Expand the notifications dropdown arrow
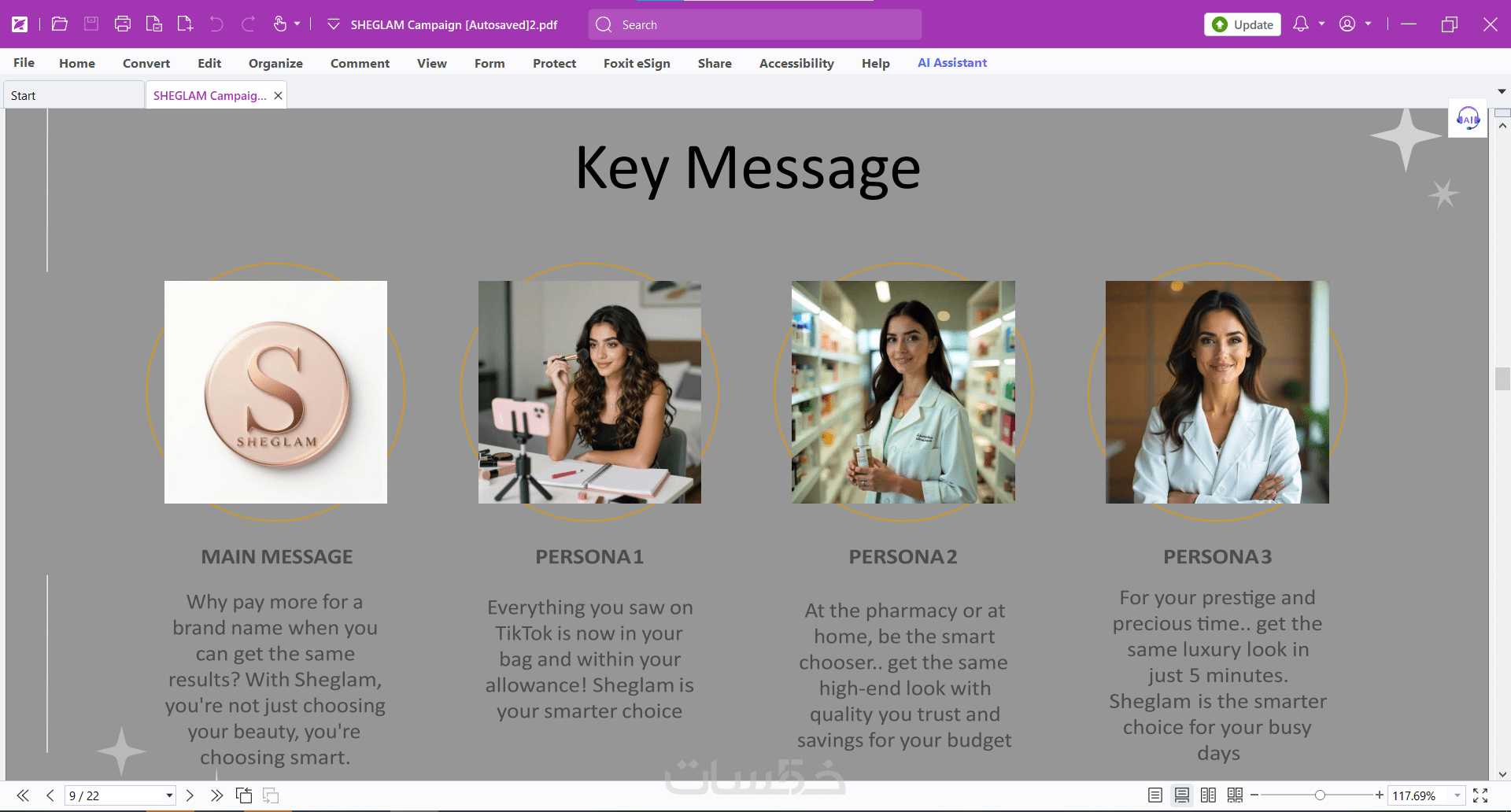Image resolution: width=1511 pixels, height=812 pixels. 1321,24
